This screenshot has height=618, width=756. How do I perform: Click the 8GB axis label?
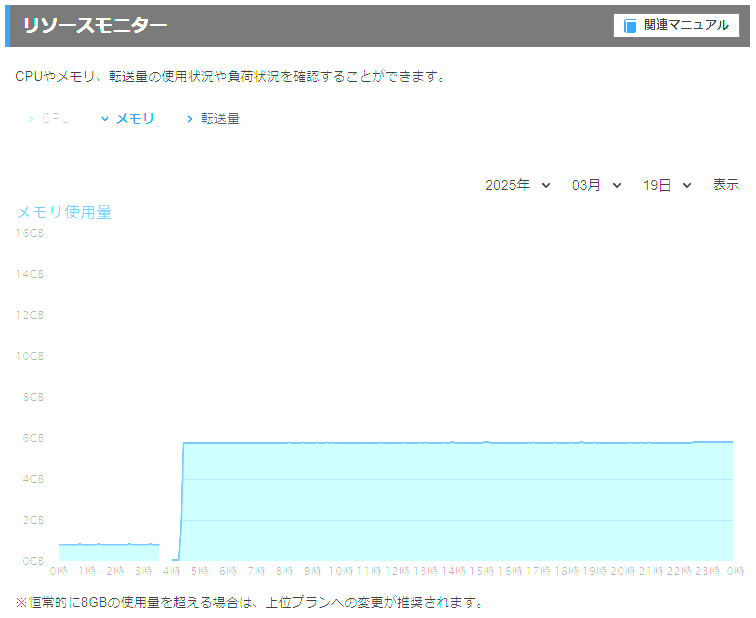pos(33,397)
